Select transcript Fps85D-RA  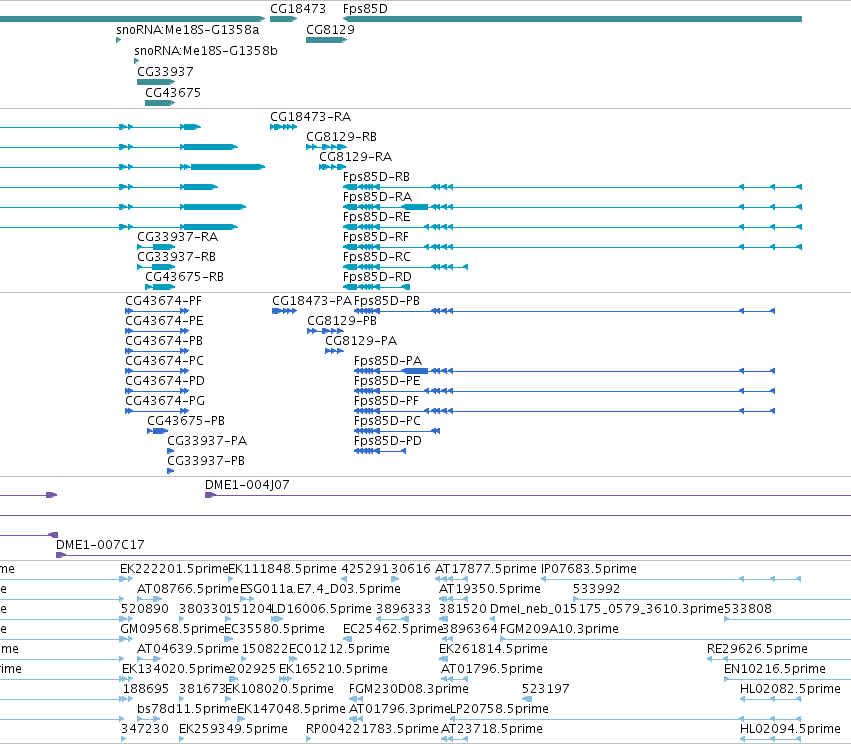click(x=377, y=197)
